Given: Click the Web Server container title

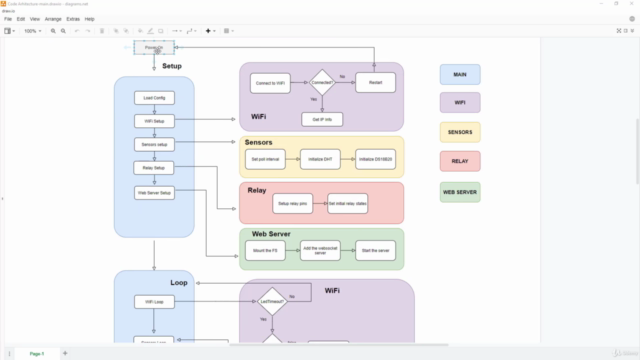Looking at the screenshot, I should (271, 234).
